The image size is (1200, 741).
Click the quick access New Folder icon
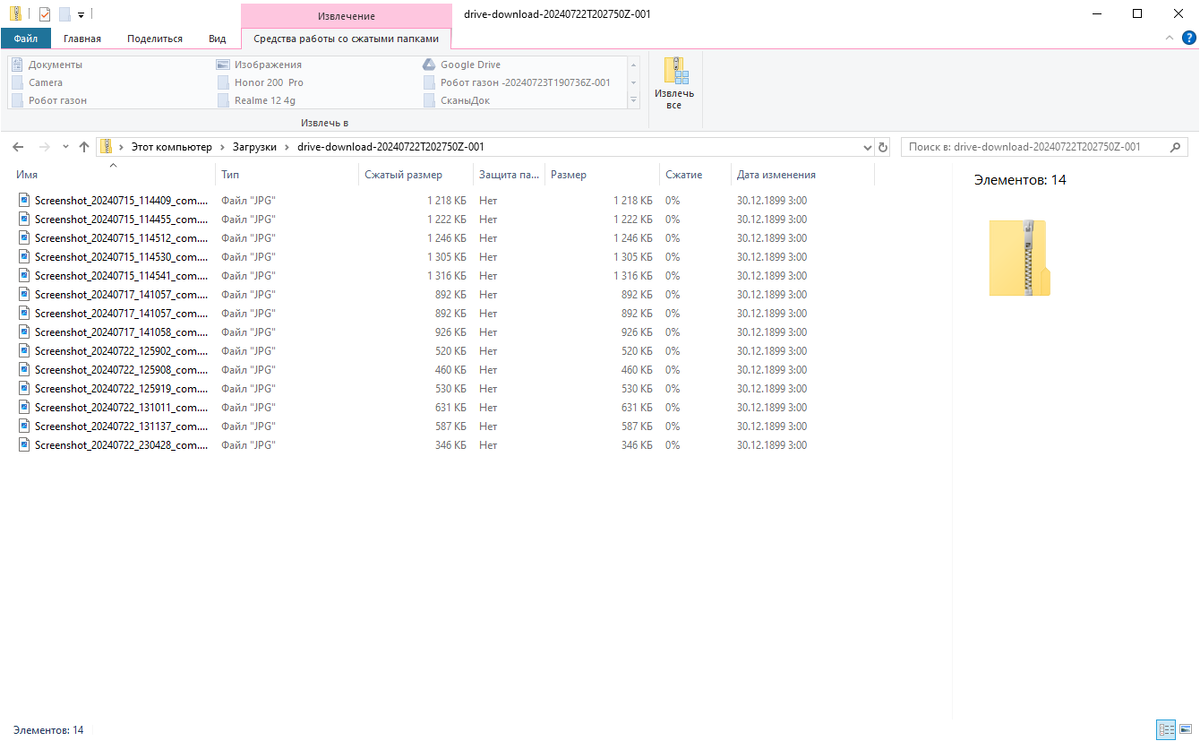click(x=64, y=15)
